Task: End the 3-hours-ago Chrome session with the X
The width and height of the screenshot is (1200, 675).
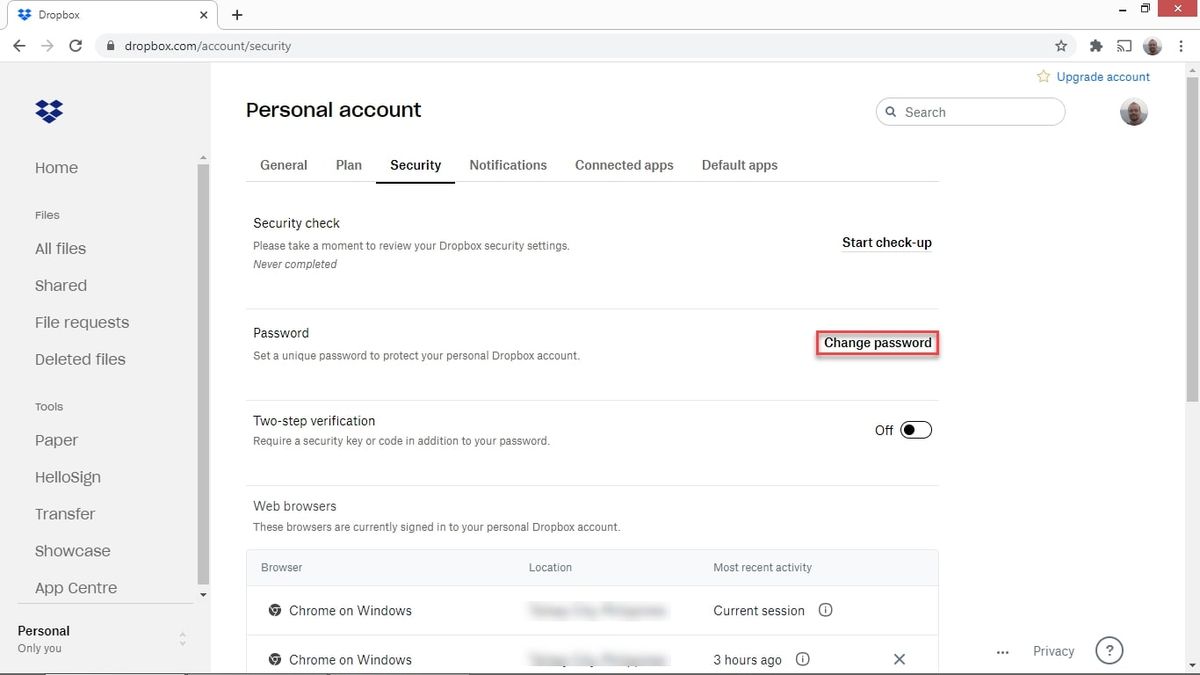Action: [898, 659]
